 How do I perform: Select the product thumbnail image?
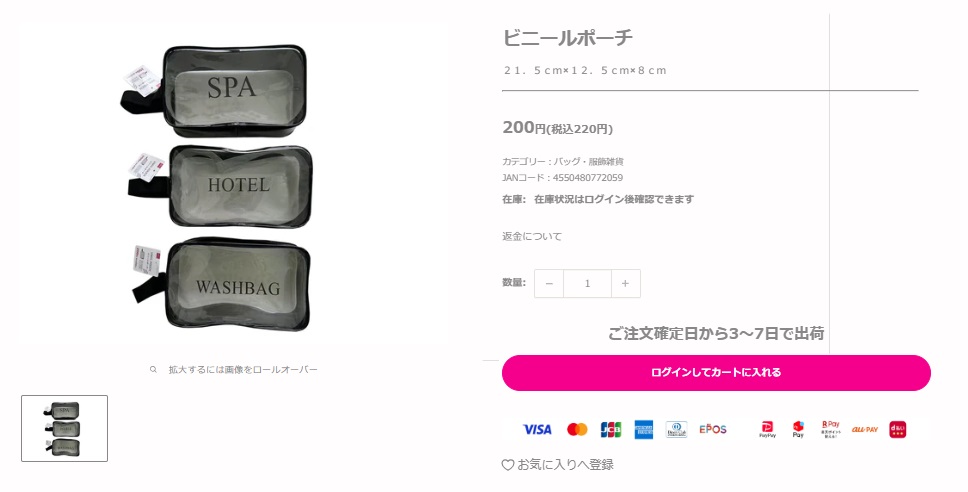pyautogui.click(x=64, y=428)
